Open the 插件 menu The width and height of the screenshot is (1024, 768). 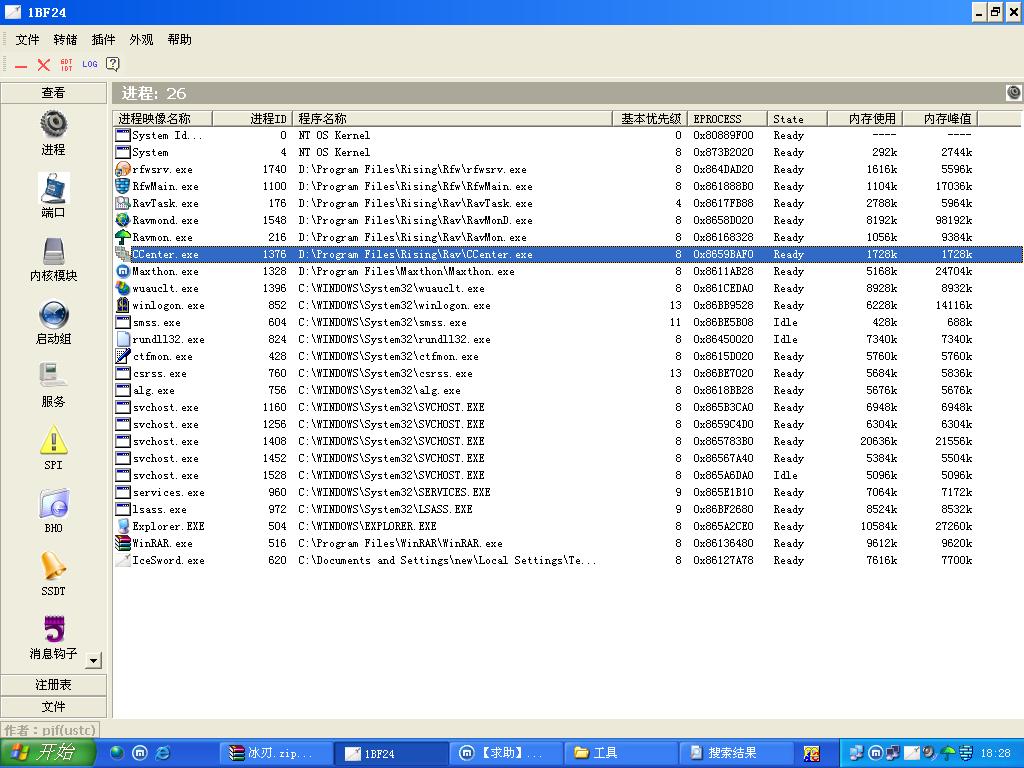[x=103, y=40]
